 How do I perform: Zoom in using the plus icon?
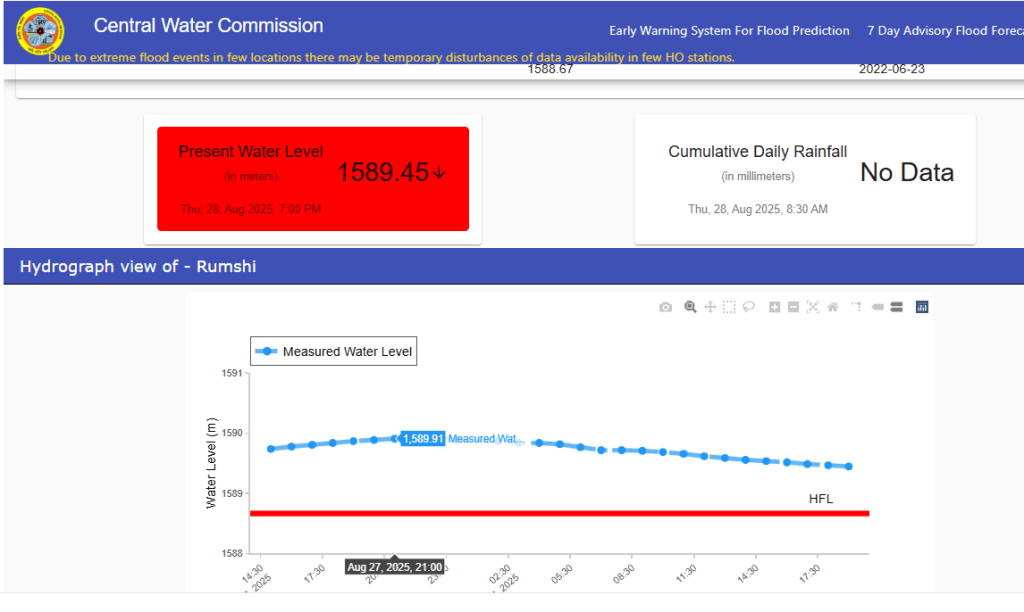[774, 307]
